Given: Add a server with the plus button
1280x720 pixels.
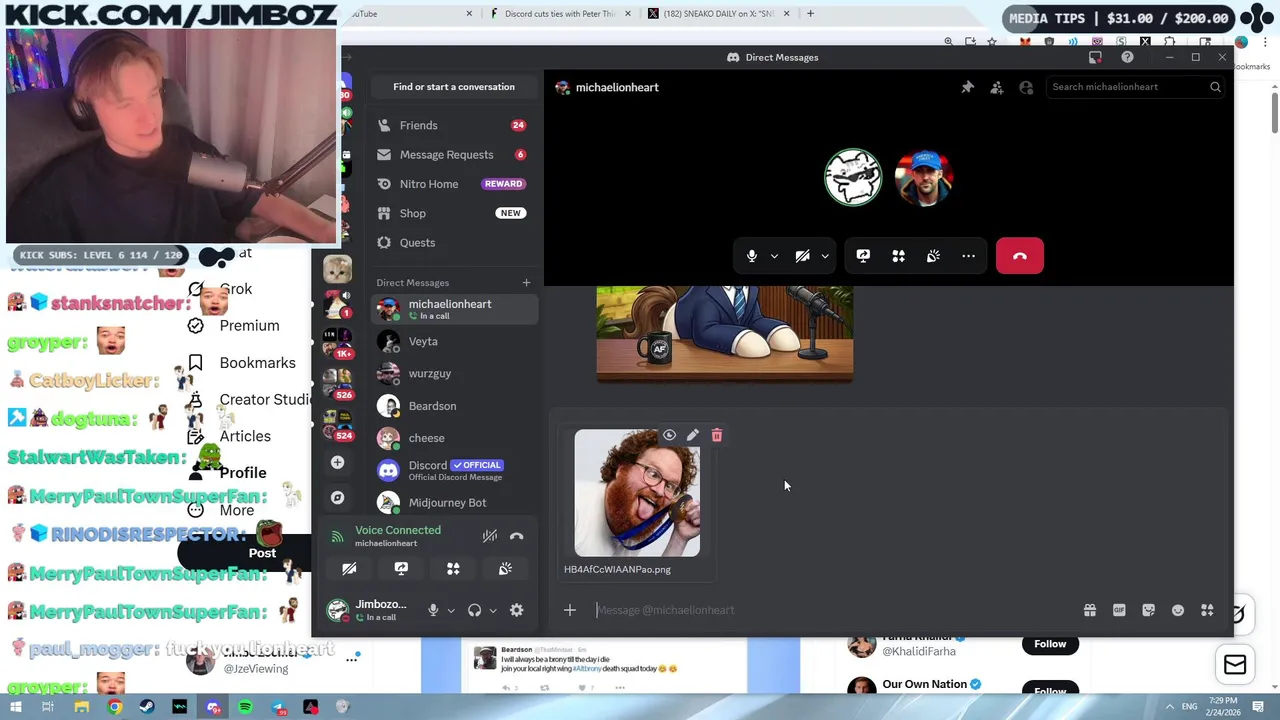Looking at the screenshot, I should point(337,462).
